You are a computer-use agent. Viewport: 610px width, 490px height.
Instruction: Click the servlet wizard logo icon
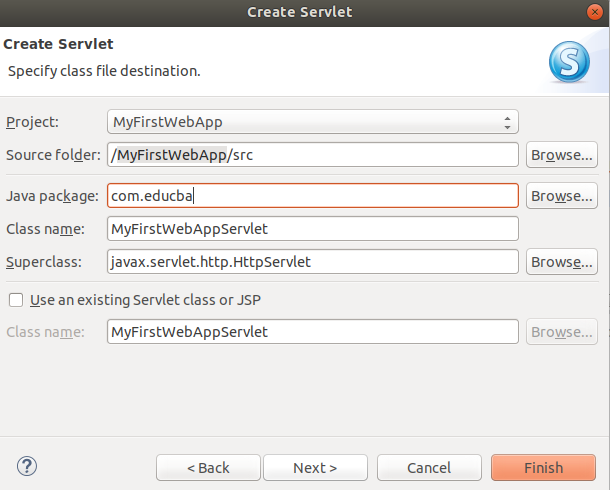569,62
